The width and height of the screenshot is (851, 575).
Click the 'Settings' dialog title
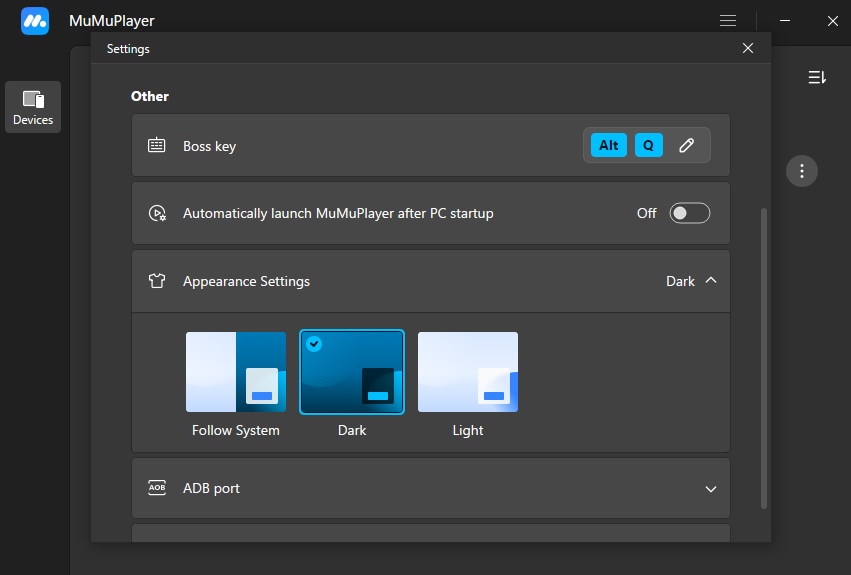128,49
